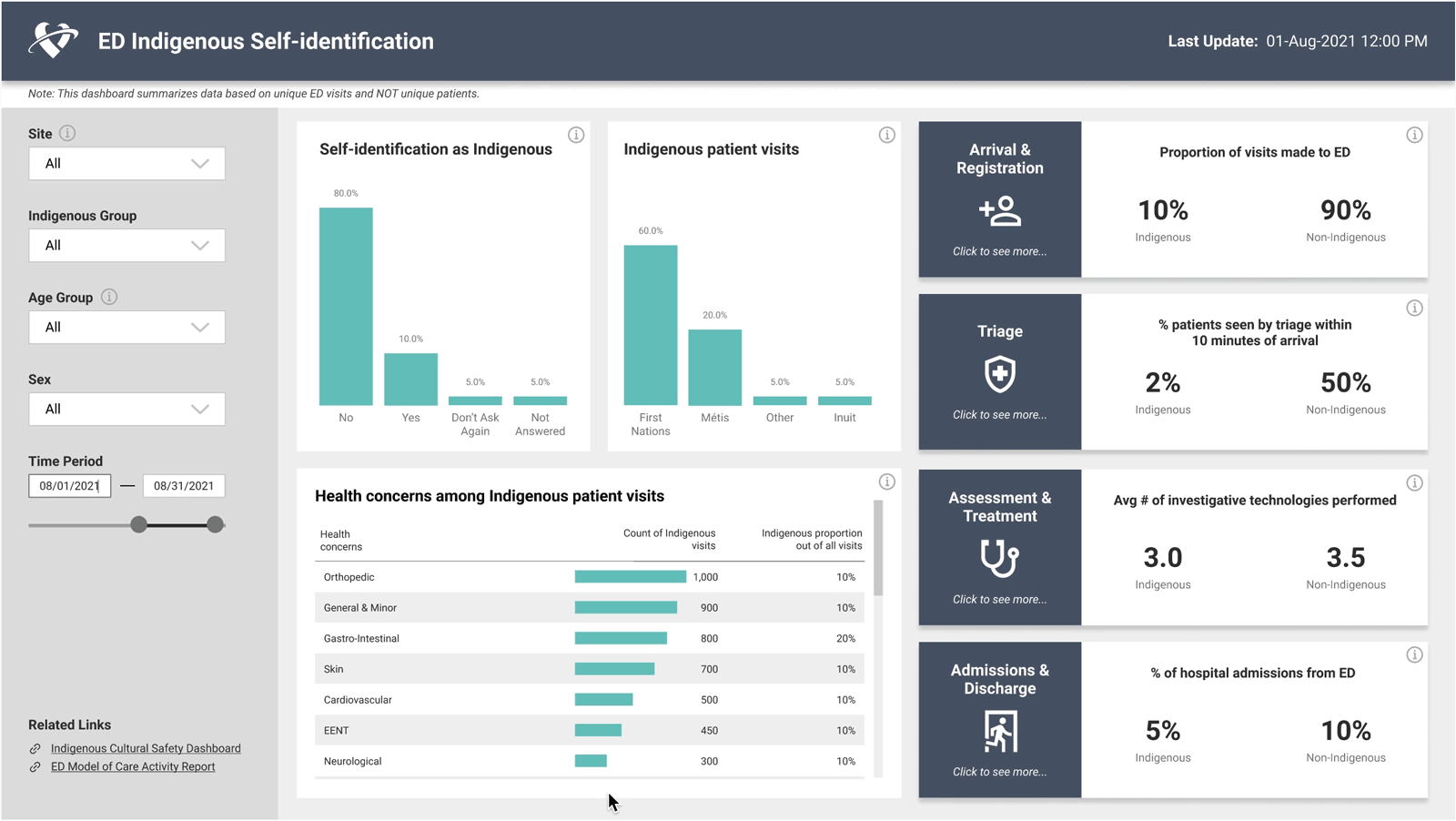Show info for Health concerns table
1456x821 pixels.
click(x=887, y=481)
